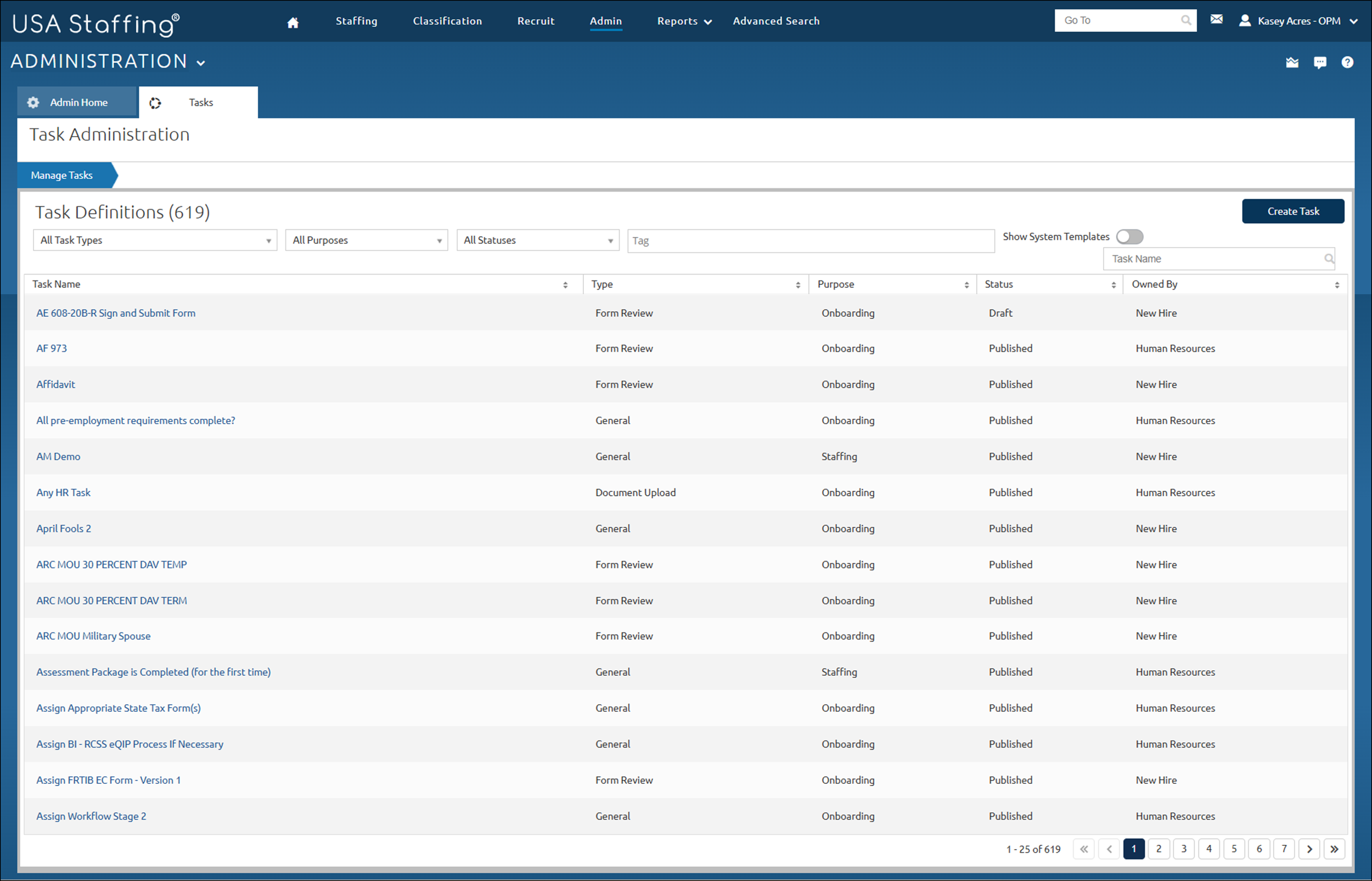The width and height of the screenshot is (1372, 881).
Task: Open the All Task Types dropdown
Action: pos(155,240)
